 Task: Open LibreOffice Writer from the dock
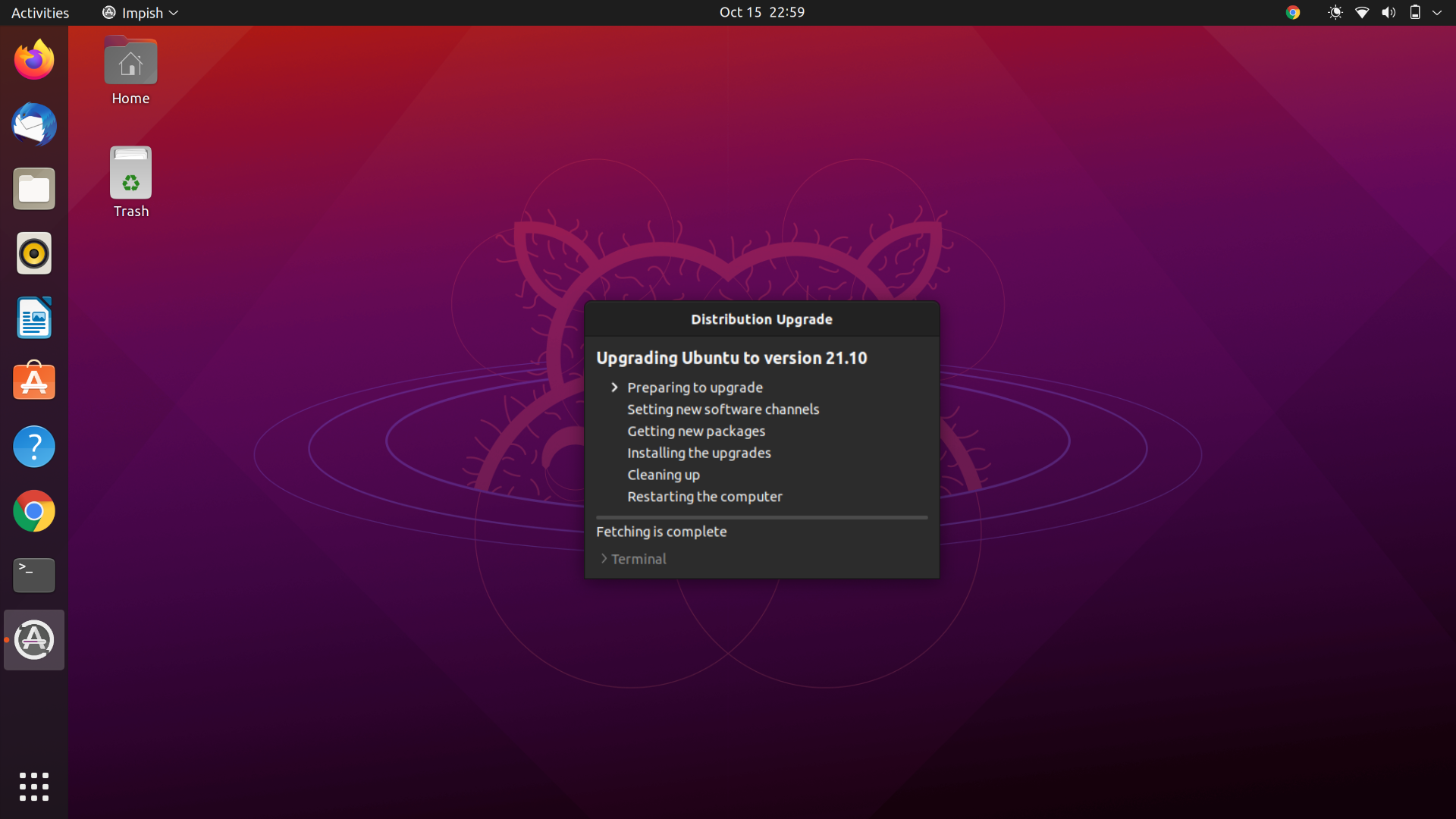[34, 318]
